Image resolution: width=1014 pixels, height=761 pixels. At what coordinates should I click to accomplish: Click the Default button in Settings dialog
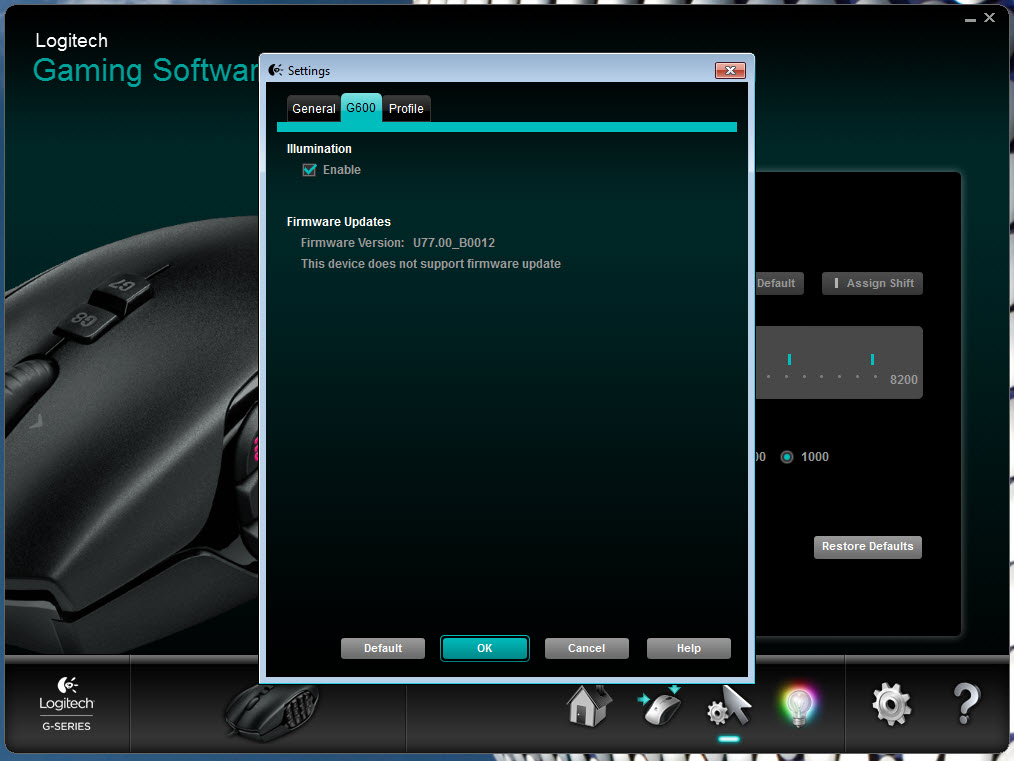[x=383, y=648]
